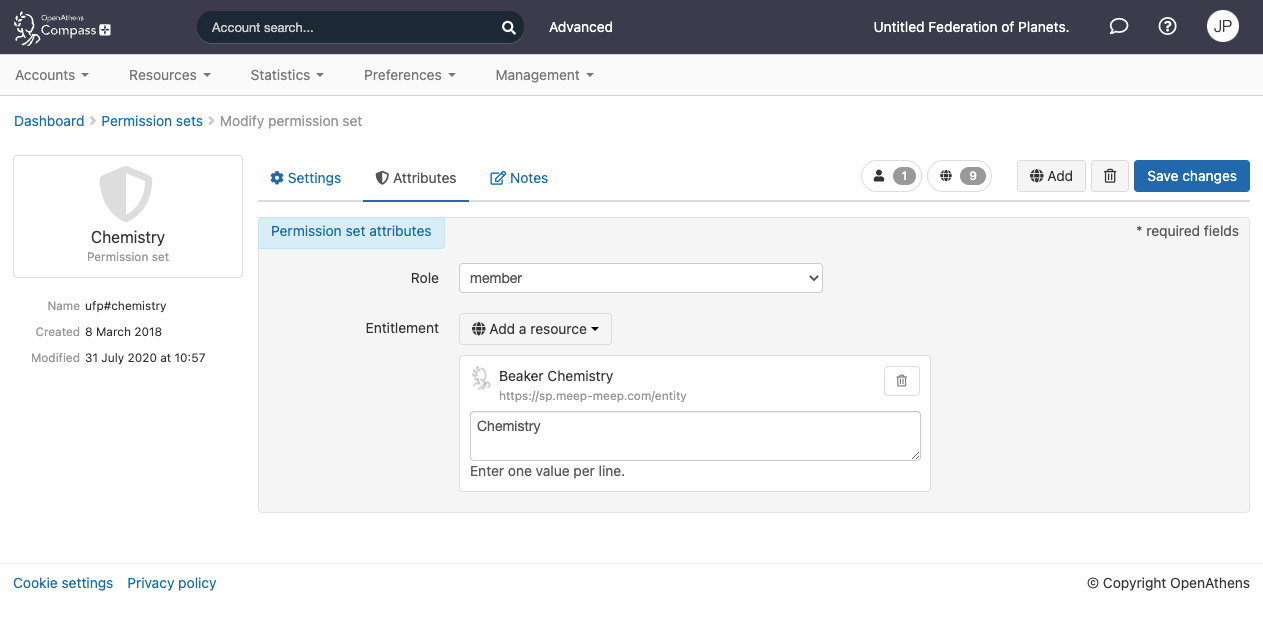Viewport: 1263px width, 625px height.
Task: Open the help question mark icon
Action: point(1167,27)
